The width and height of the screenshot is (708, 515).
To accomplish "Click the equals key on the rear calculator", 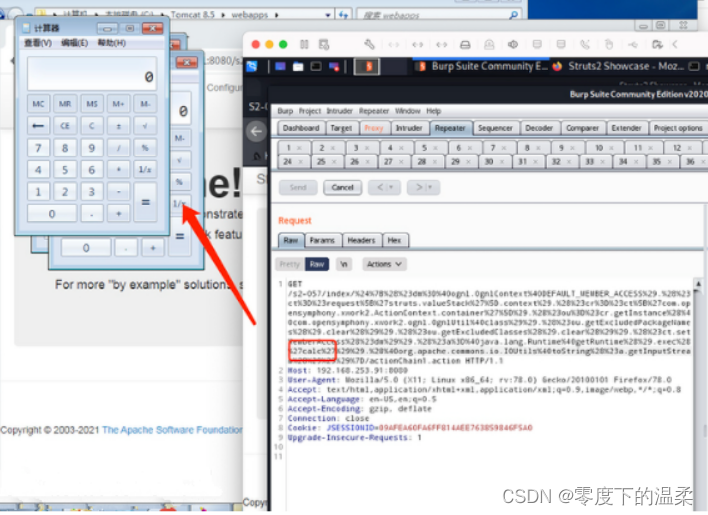I will point(180,236).
